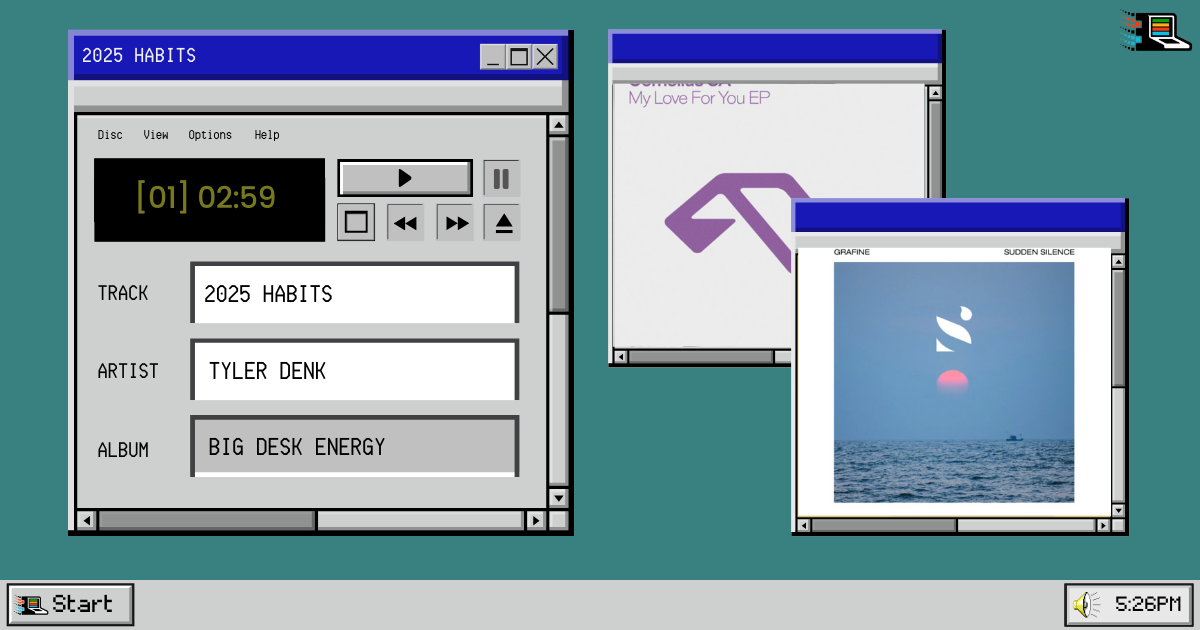This screenshot has width=1200, height=630.
Task: Open the Disc menu
Action: pos(110,135)
